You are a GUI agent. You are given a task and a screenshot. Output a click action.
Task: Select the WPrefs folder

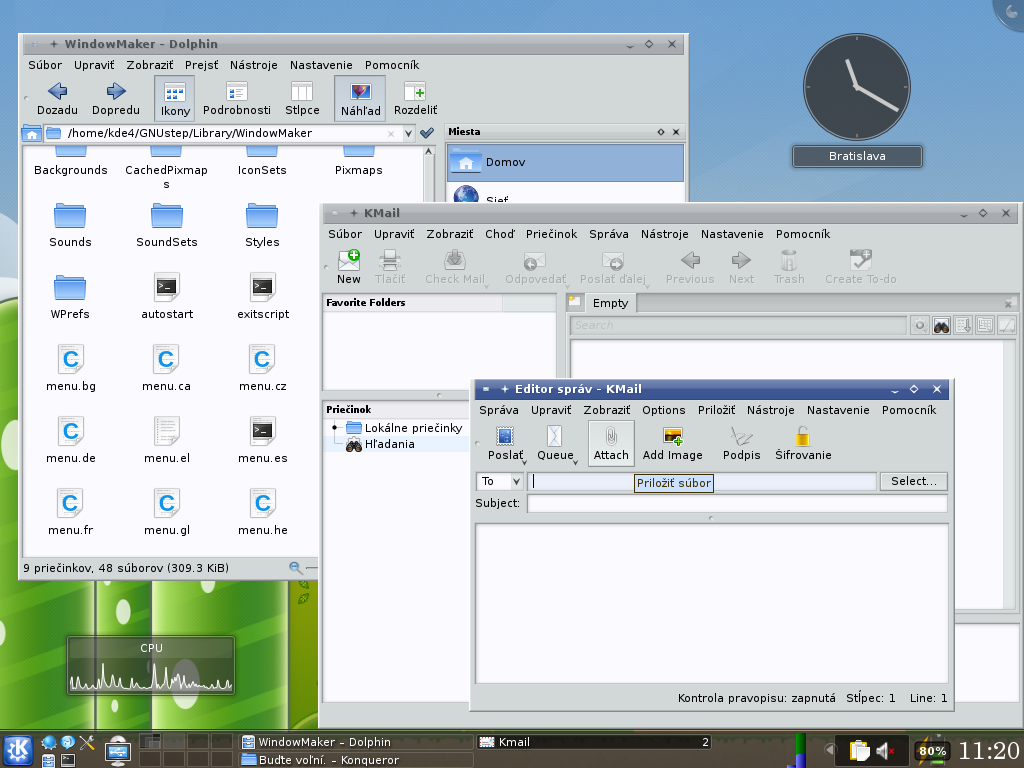click(70, 297)
